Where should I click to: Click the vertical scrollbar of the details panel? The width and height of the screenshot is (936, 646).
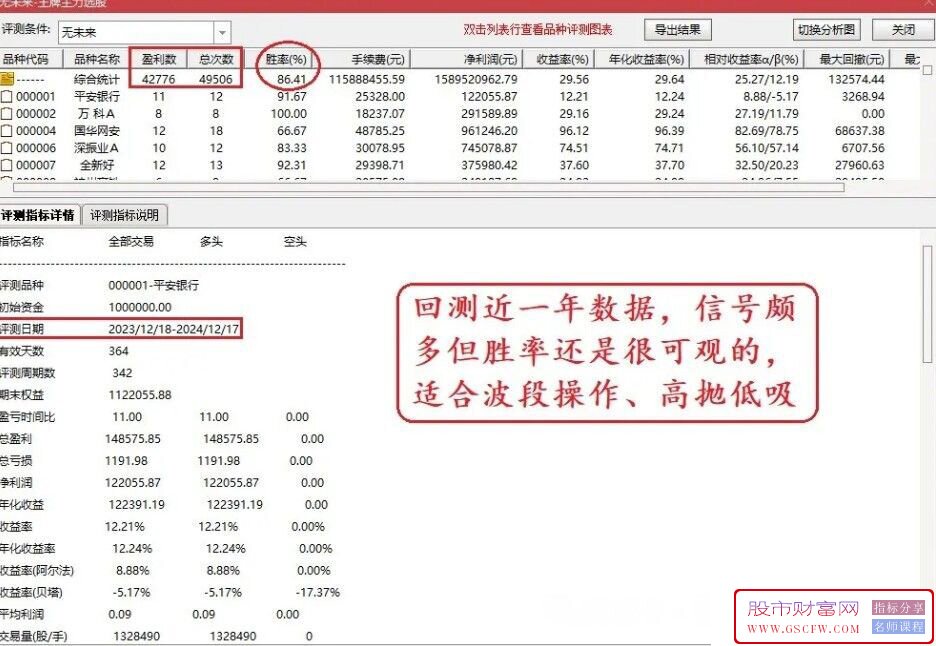tap(927, 303)
